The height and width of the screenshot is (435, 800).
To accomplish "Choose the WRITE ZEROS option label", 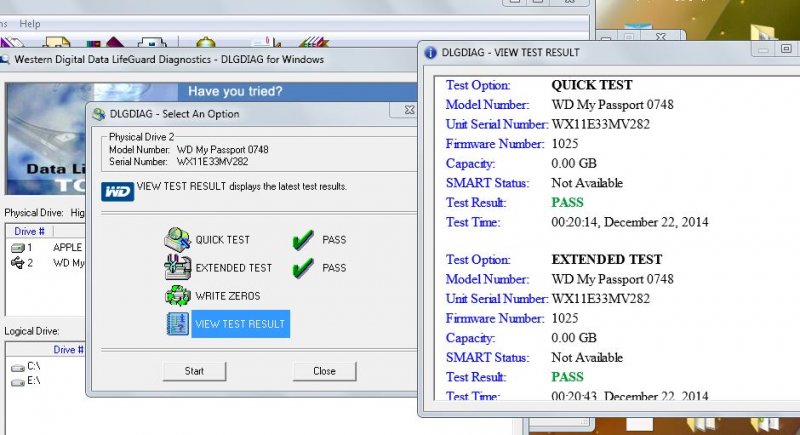I will (x=228, y=296).
